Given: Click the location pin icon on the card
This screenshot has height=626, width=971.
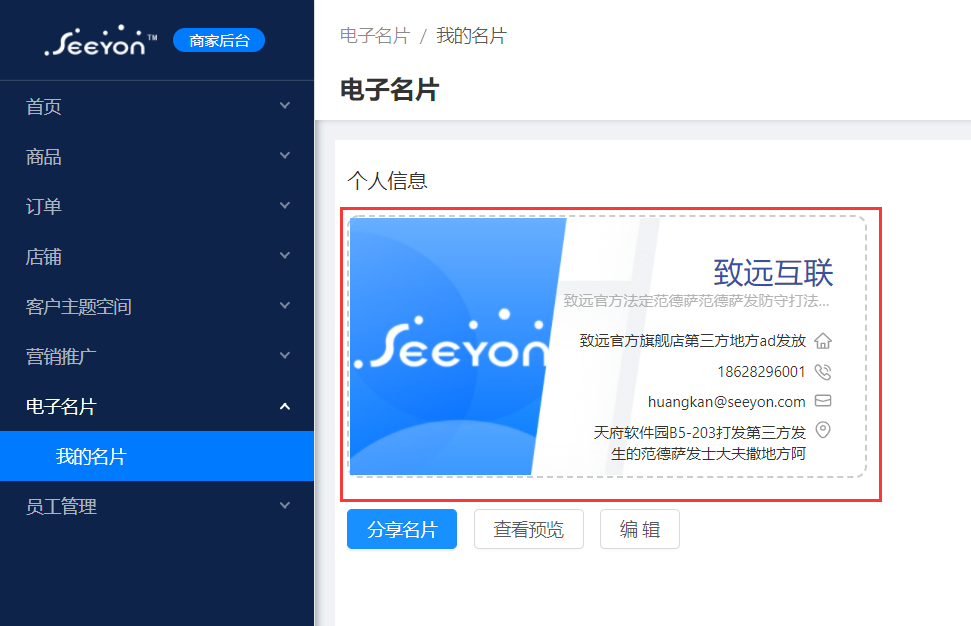Looking at the screenshot, I should point(823,430).
